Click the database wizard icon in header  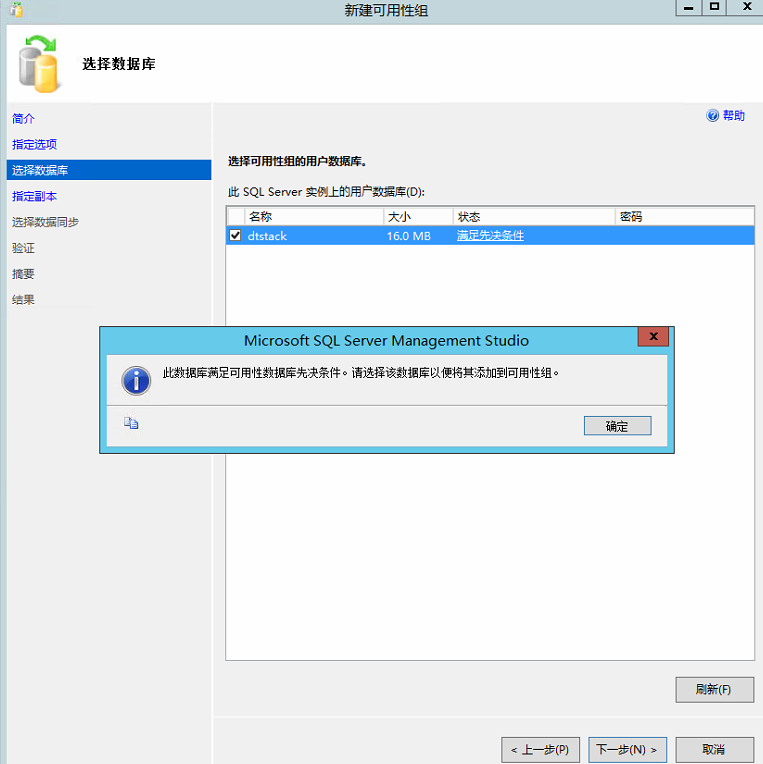pyautogui.click(x=39, y=64)
